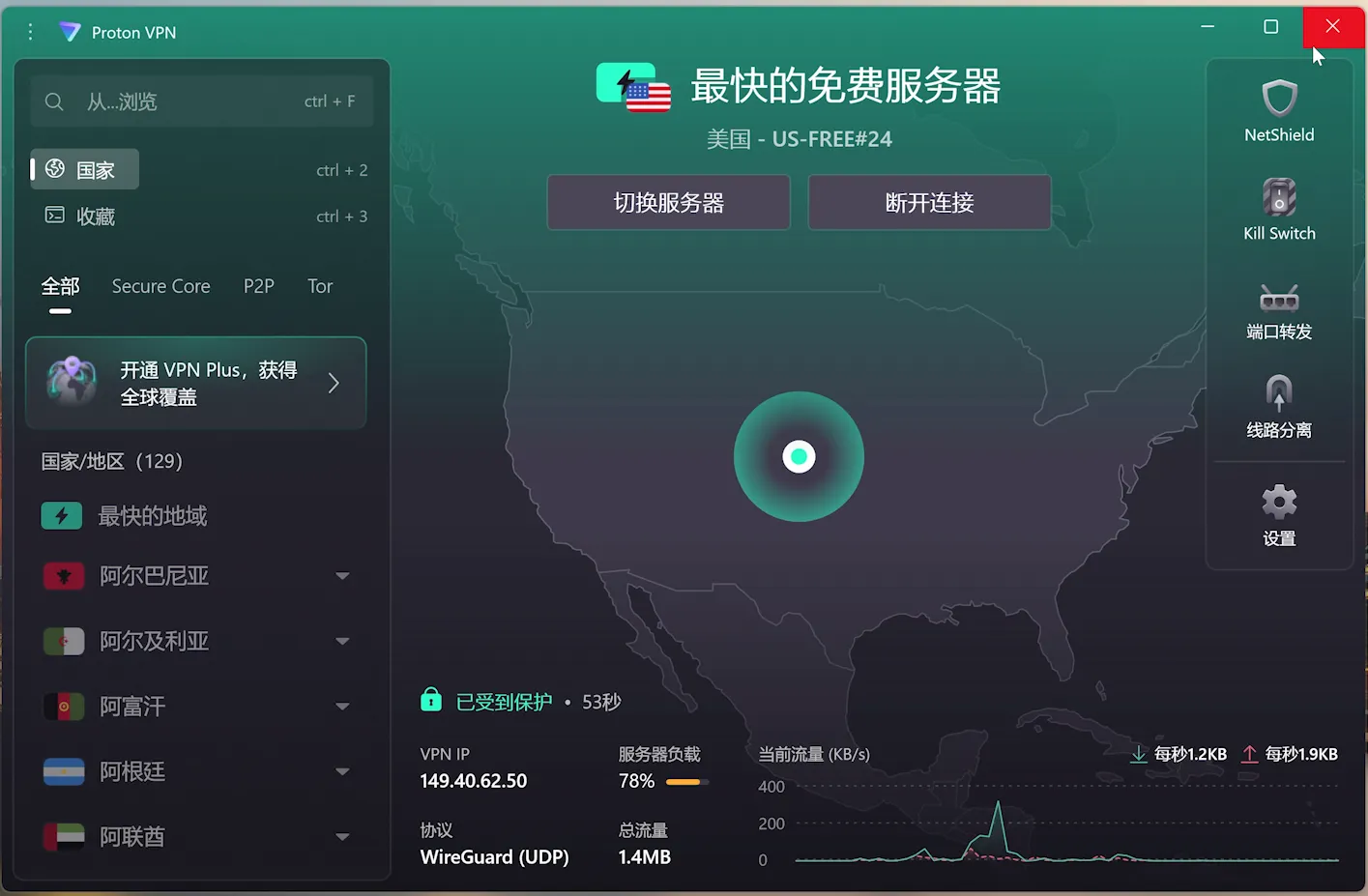Switch to the Tor tab
The height and width of the screenshot is (896, 1368).
coord(320,287)
